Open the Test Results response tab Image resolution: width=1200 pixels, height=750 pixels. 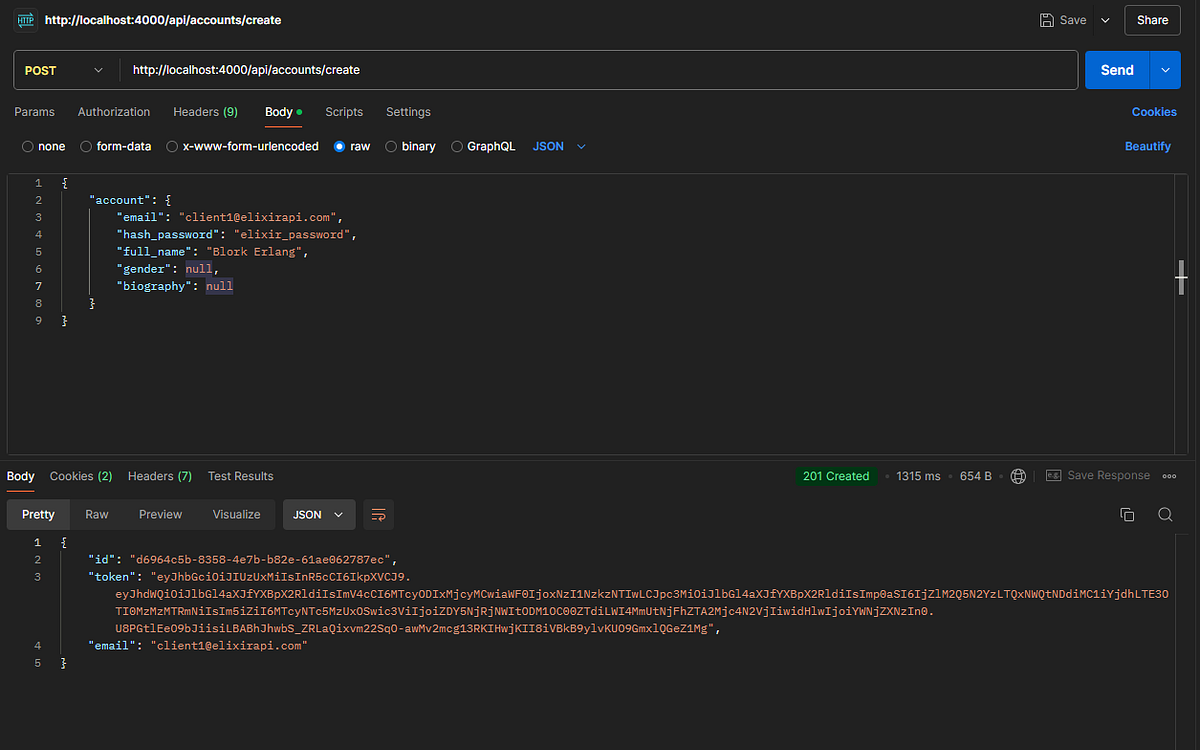pyautogui.click(x=240, y=476)
